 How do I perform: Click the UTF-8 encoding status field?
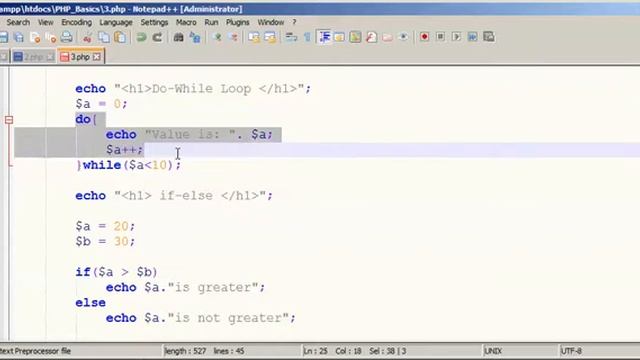pos(571,351)
